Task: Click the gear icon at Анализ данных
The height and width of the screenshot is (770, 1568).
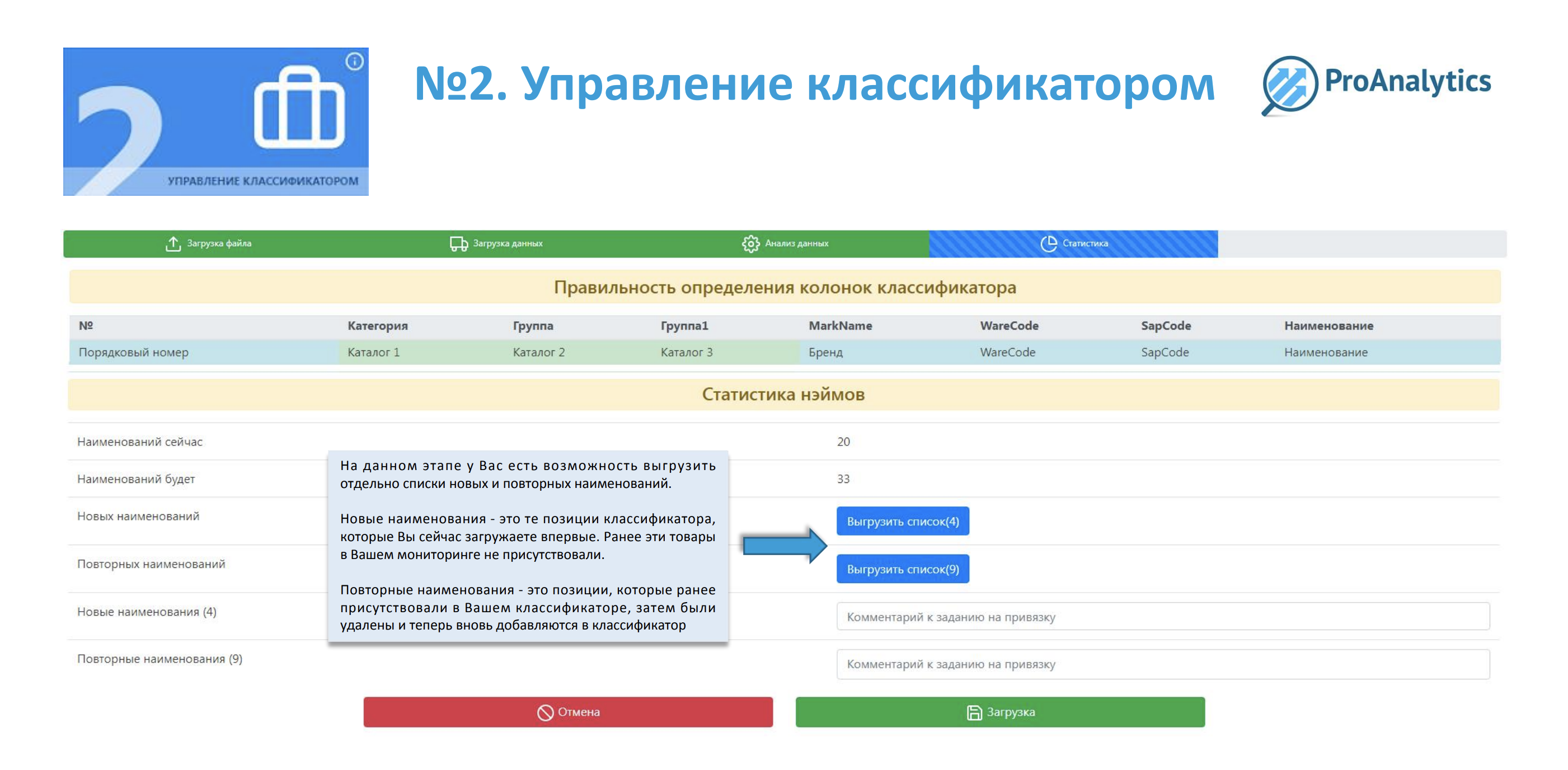Action: coord(750,243)
